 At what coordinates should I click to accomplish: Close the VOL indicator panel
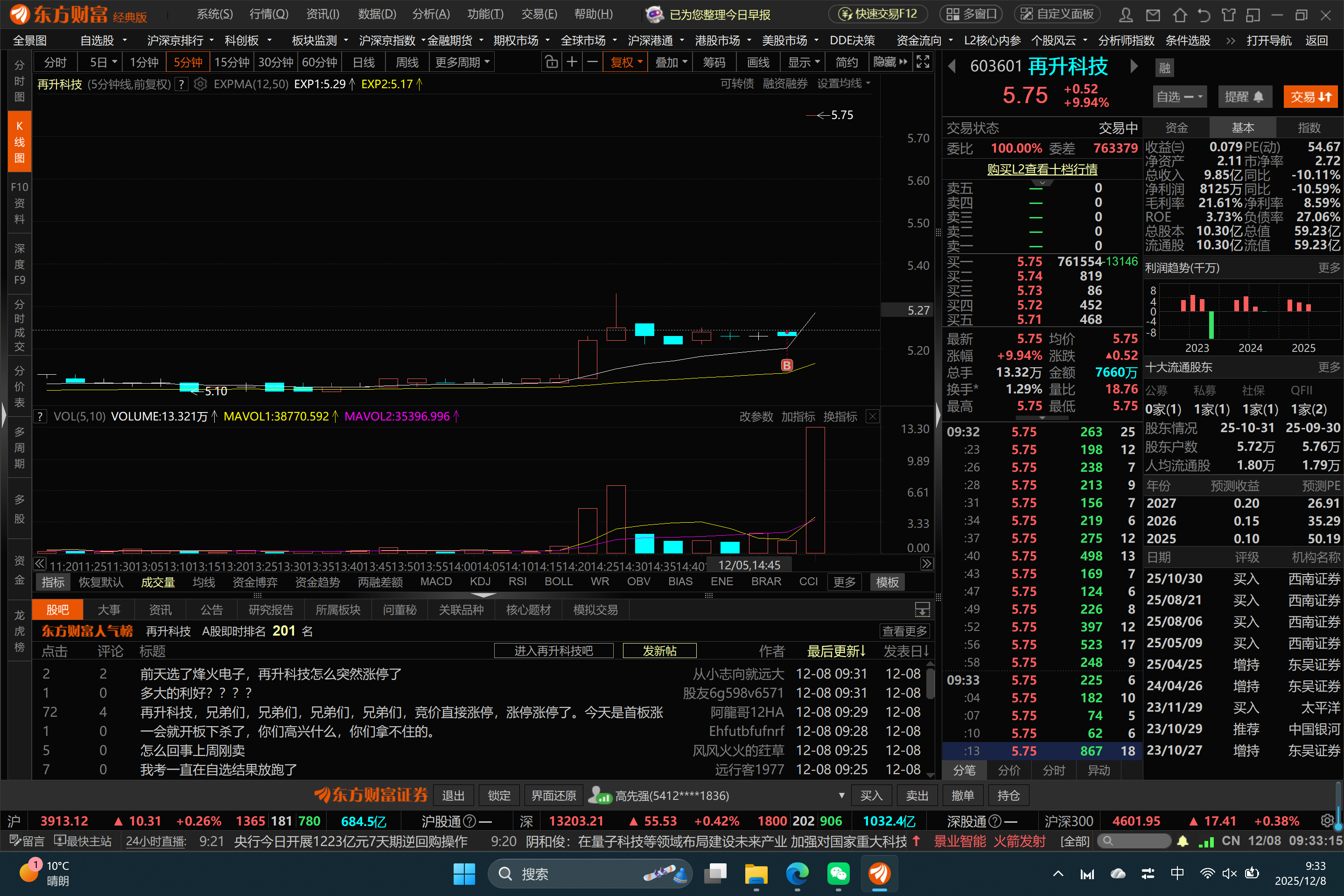[872, 417]
